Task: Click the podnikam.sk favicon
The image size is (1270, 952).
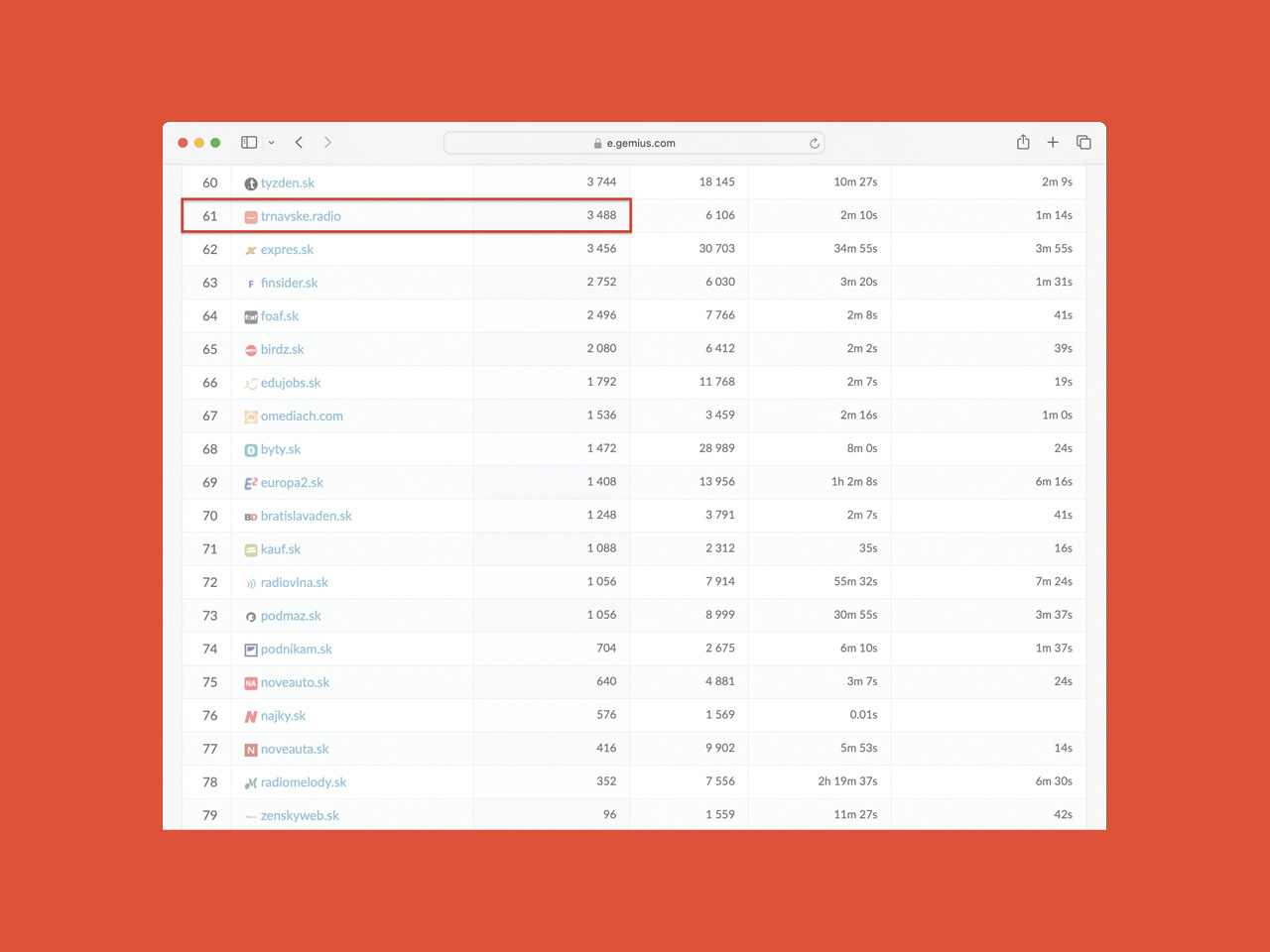Action: [x=251, y=650]
